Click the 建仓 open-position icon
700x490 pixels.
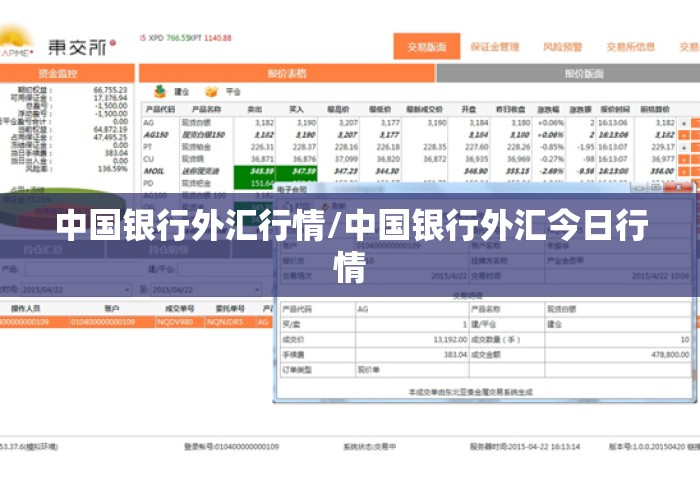point(160,91)
